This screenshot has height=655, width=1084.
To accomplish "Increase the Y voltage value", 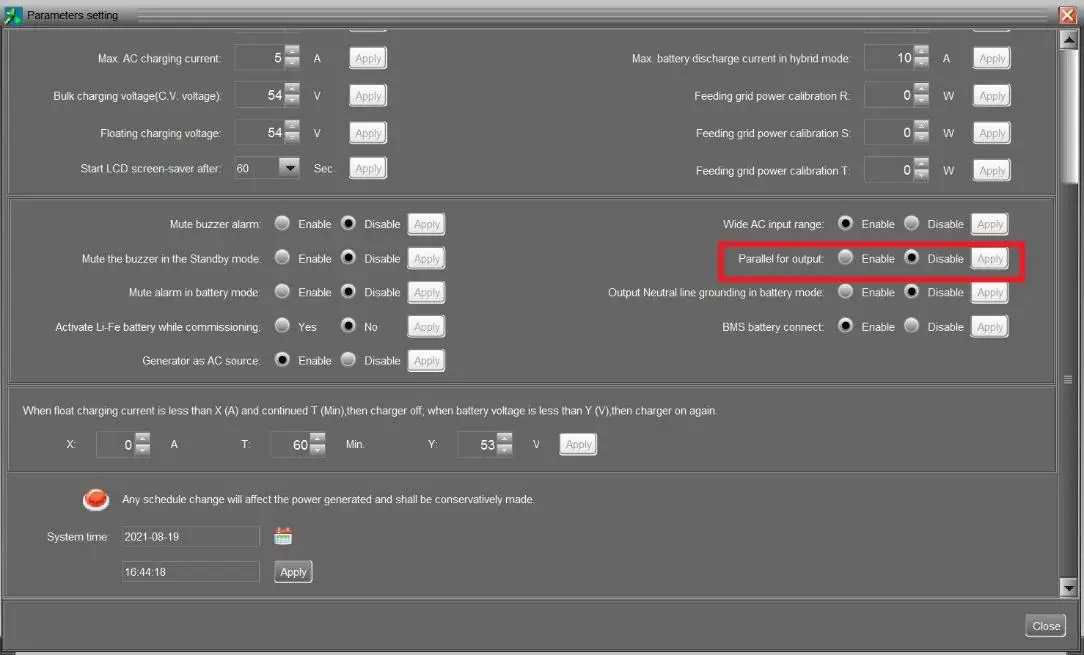I will [x=505, y=438].
